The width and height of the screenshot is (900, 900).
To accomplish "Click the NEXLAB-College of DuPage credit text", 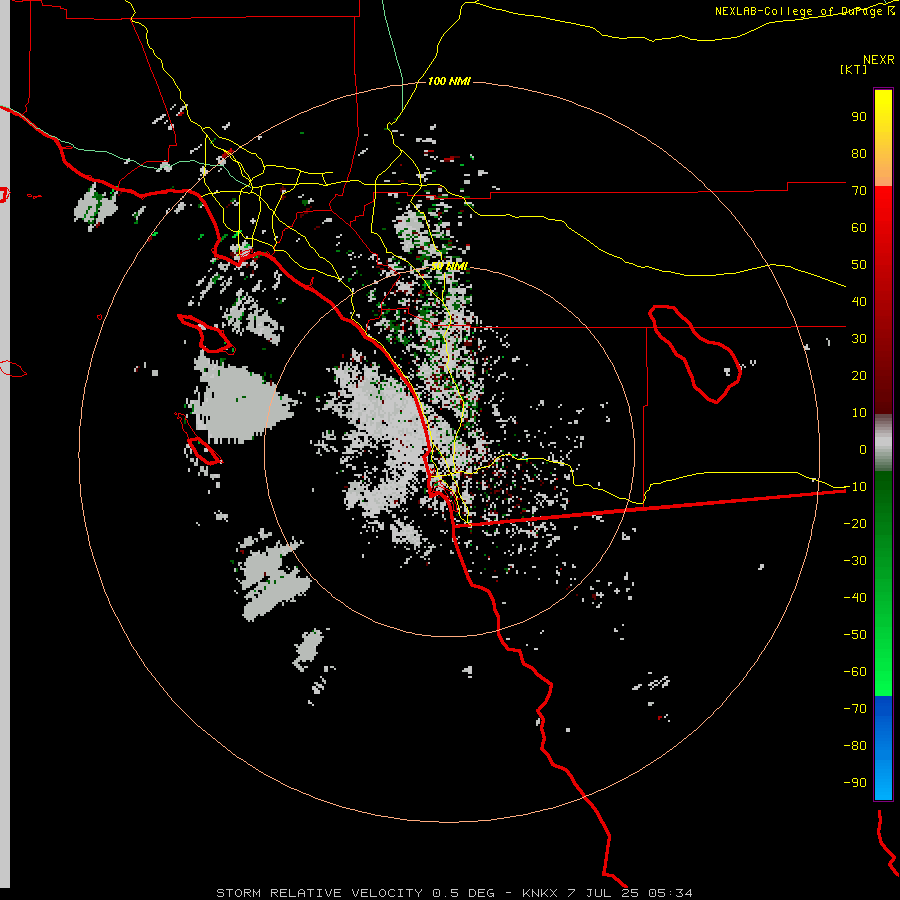I will pos(804,11).
